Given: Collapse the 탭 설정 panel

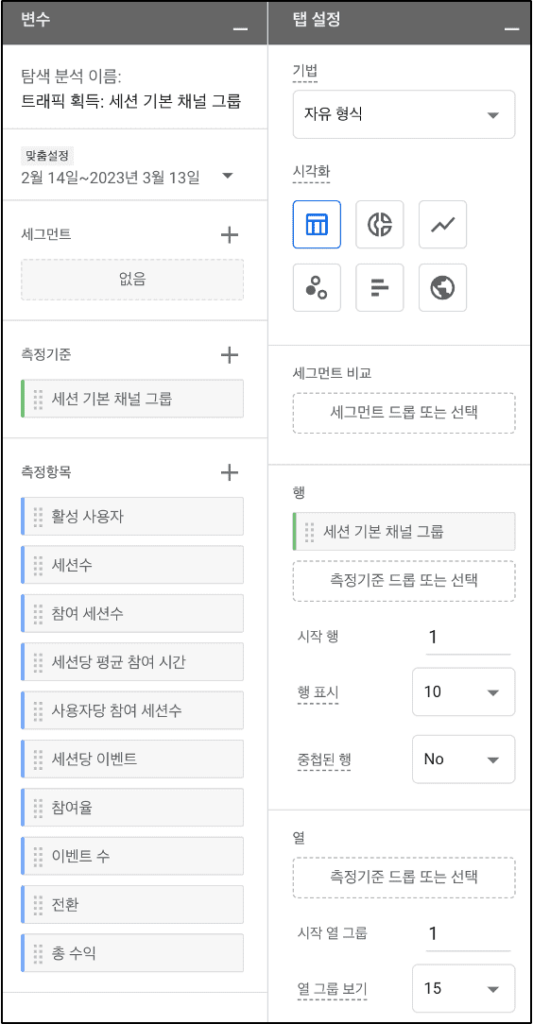Looking at the screenshot, I should 512,28.
